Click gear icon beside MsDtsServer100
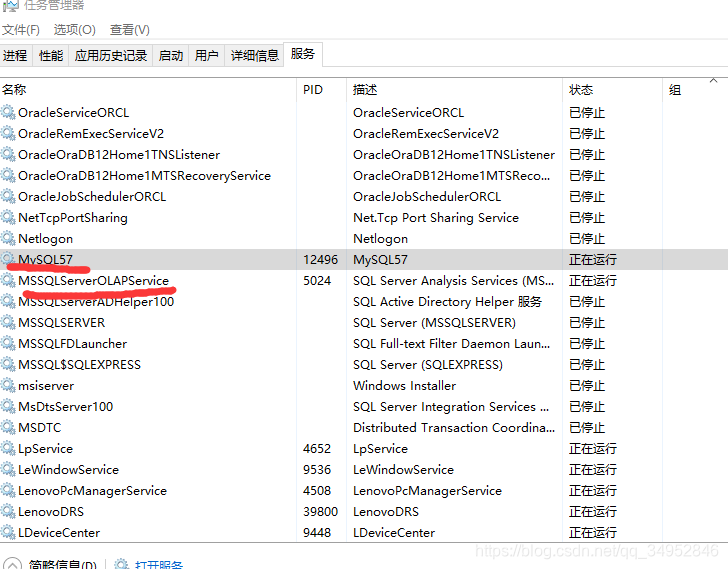The image size is (728, 569). [x=8, y=406]
